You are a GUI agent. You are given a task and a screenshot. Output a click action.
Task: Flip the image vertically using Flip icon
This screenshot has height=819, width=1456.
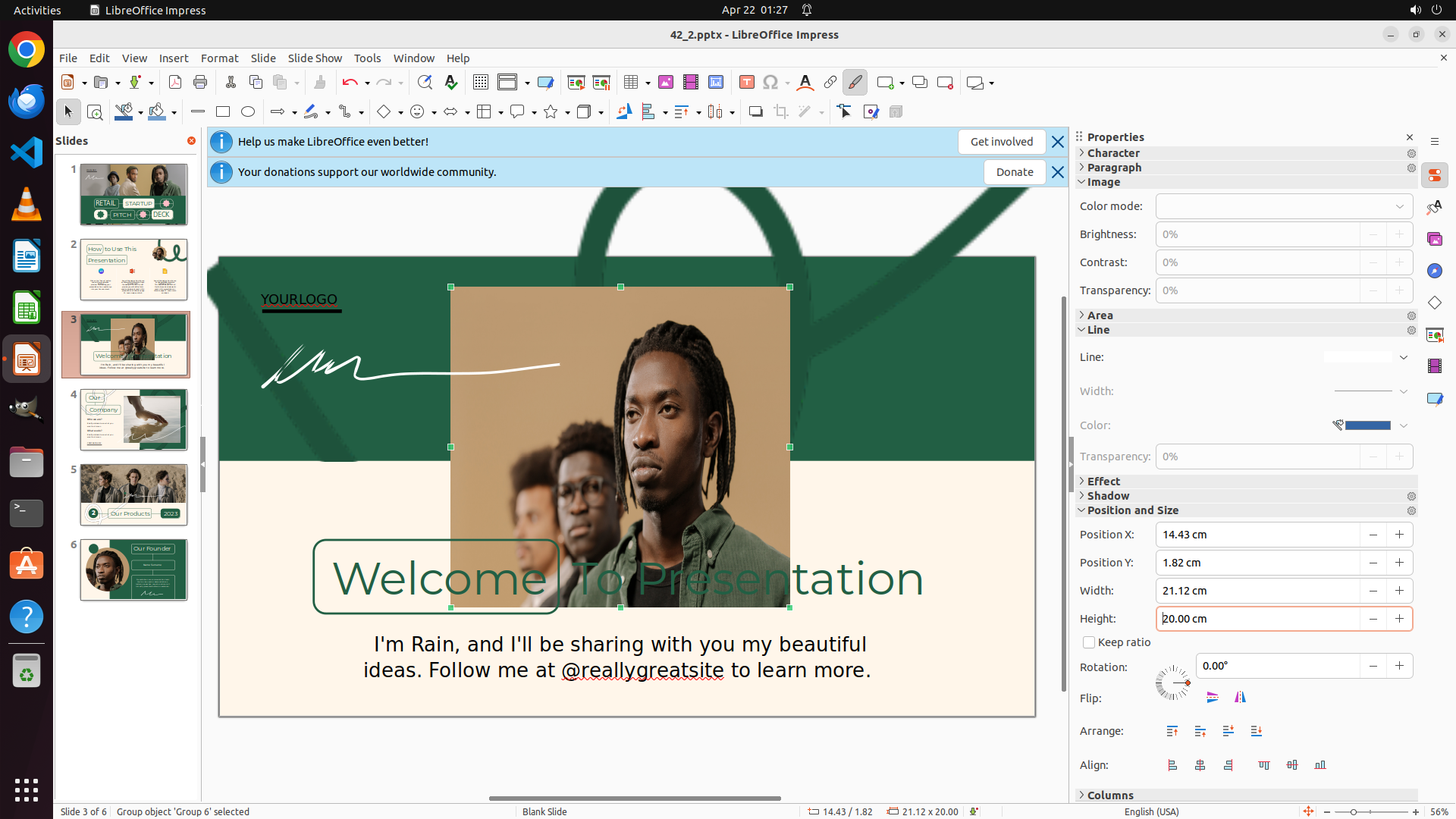1212,697
